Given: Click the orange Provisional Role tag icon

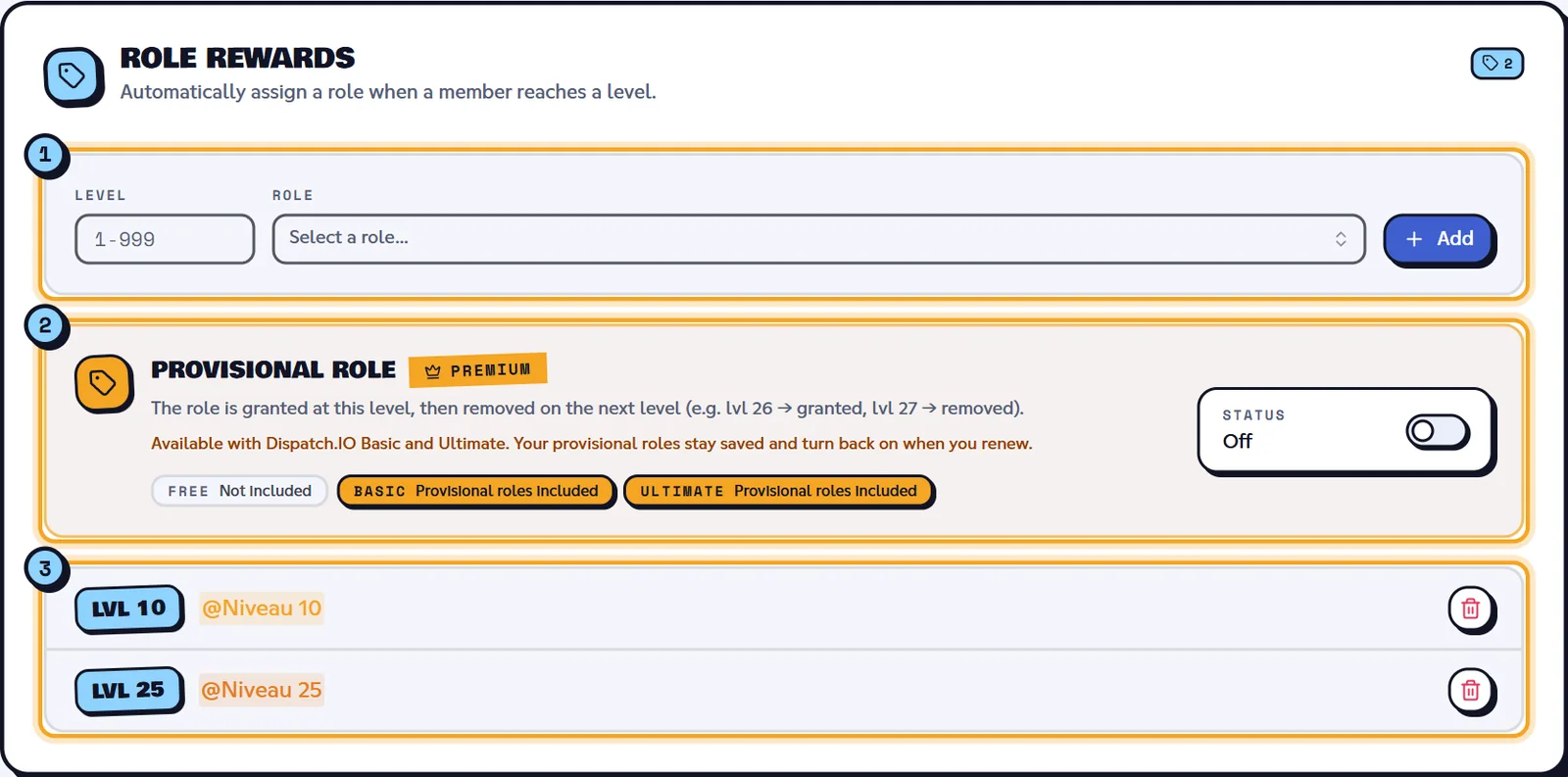Looking at the screenshot, I should pos(103,383).
